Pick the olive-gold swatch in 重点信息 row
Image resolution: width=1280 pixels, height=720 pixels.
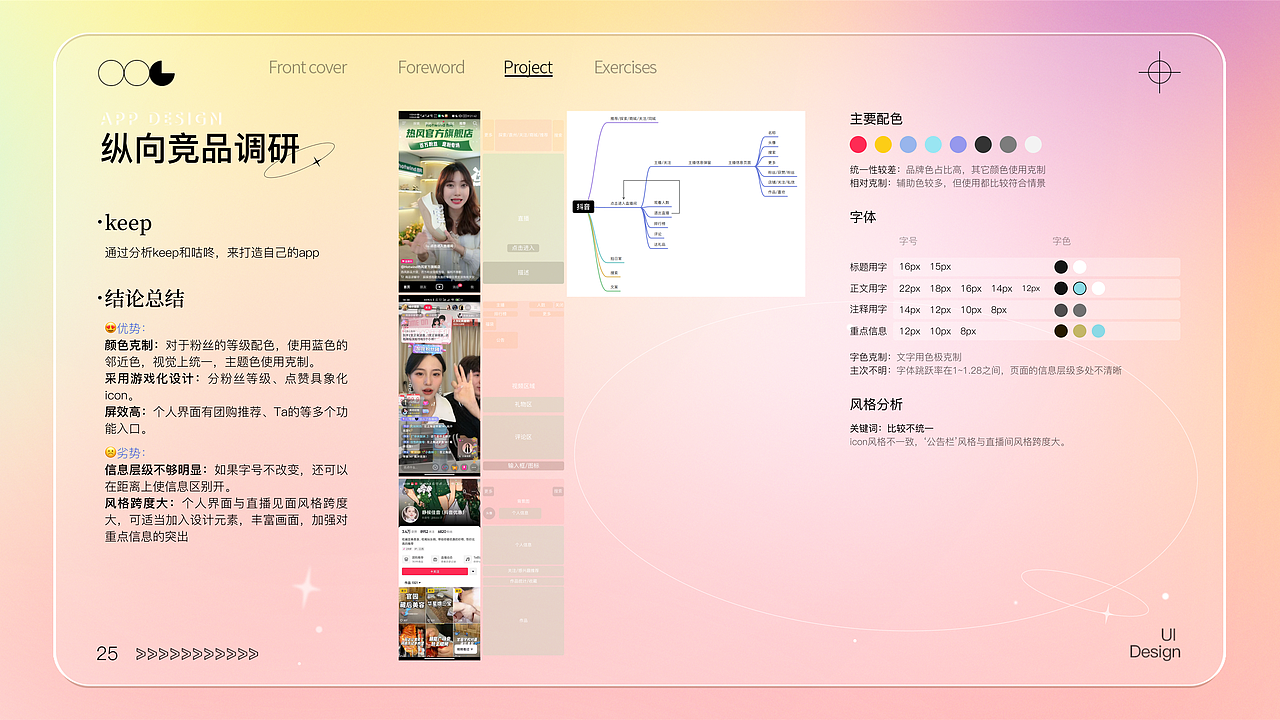click(1079, 331)
